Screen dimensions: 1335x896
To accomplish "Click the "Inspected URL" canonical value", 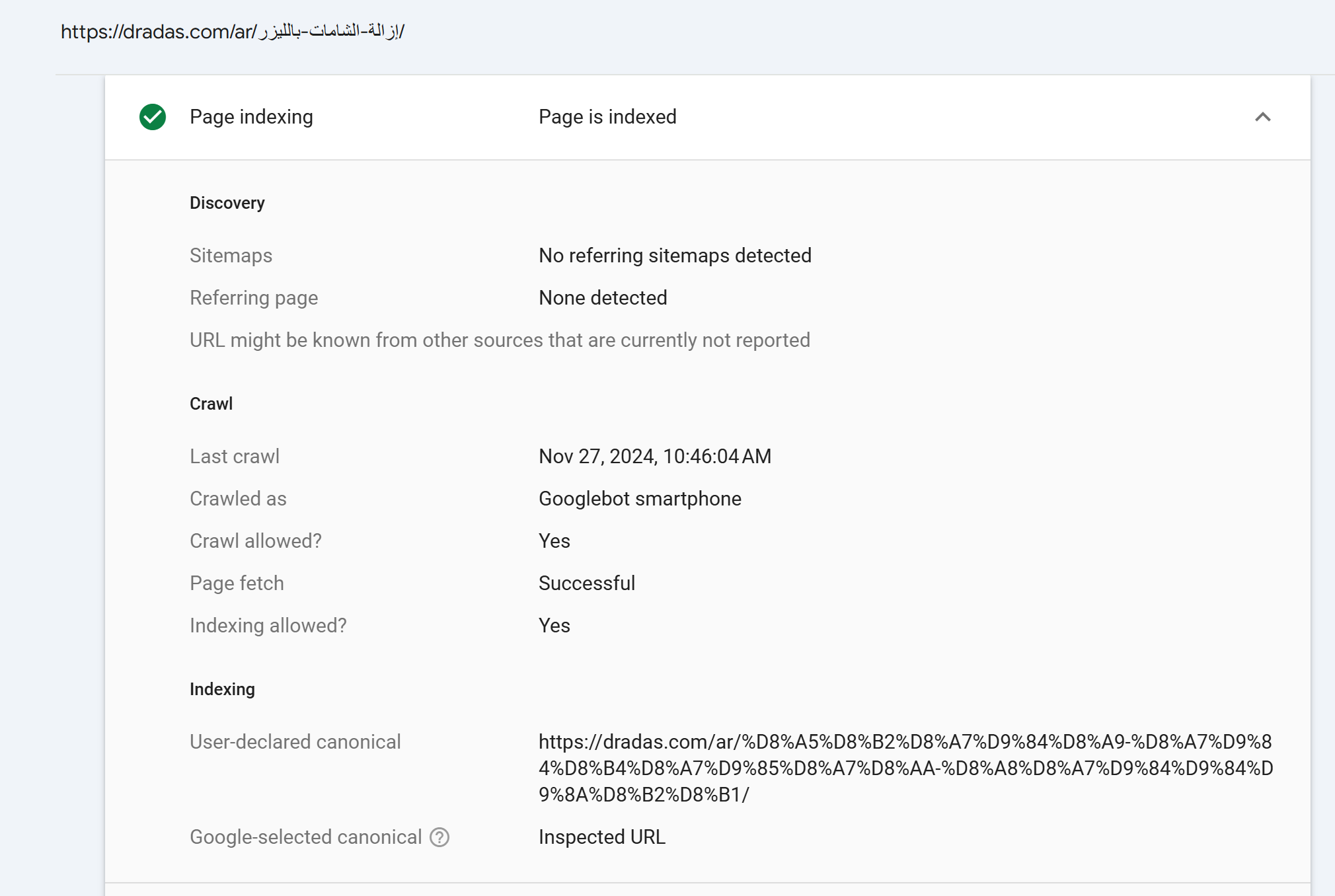I will tap(601, 837).
